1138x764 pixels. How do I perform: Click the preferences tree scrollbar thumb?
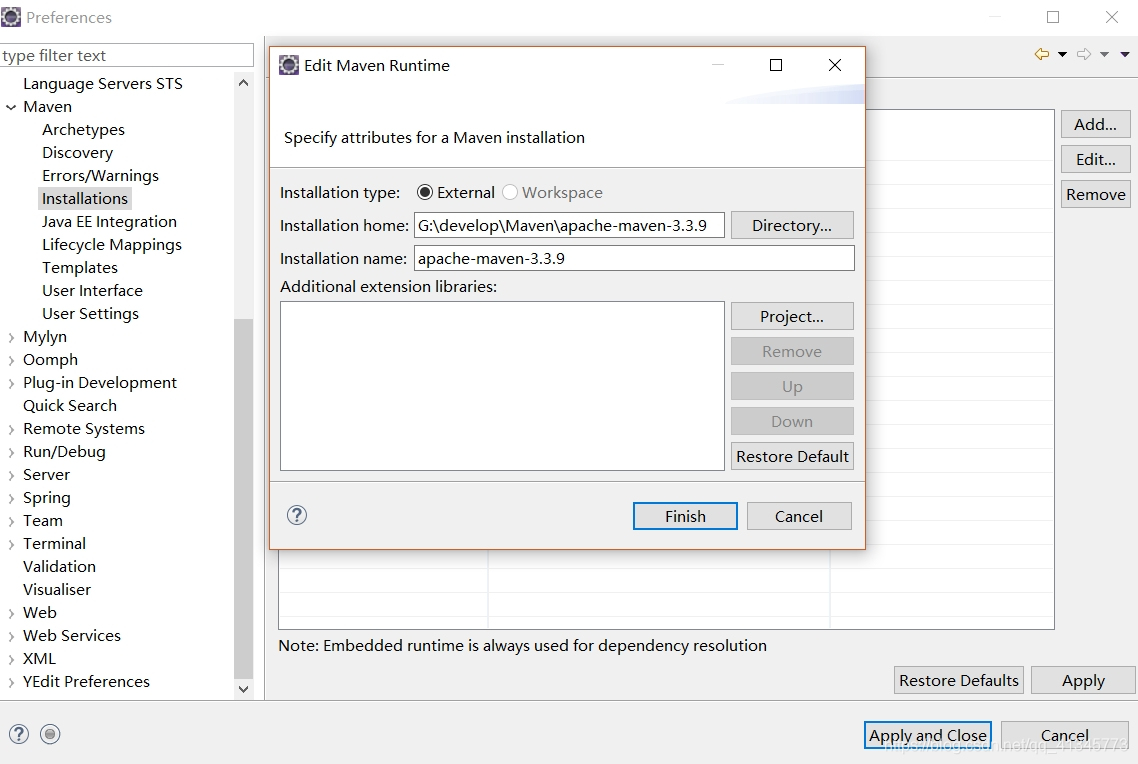pos(244,498)
